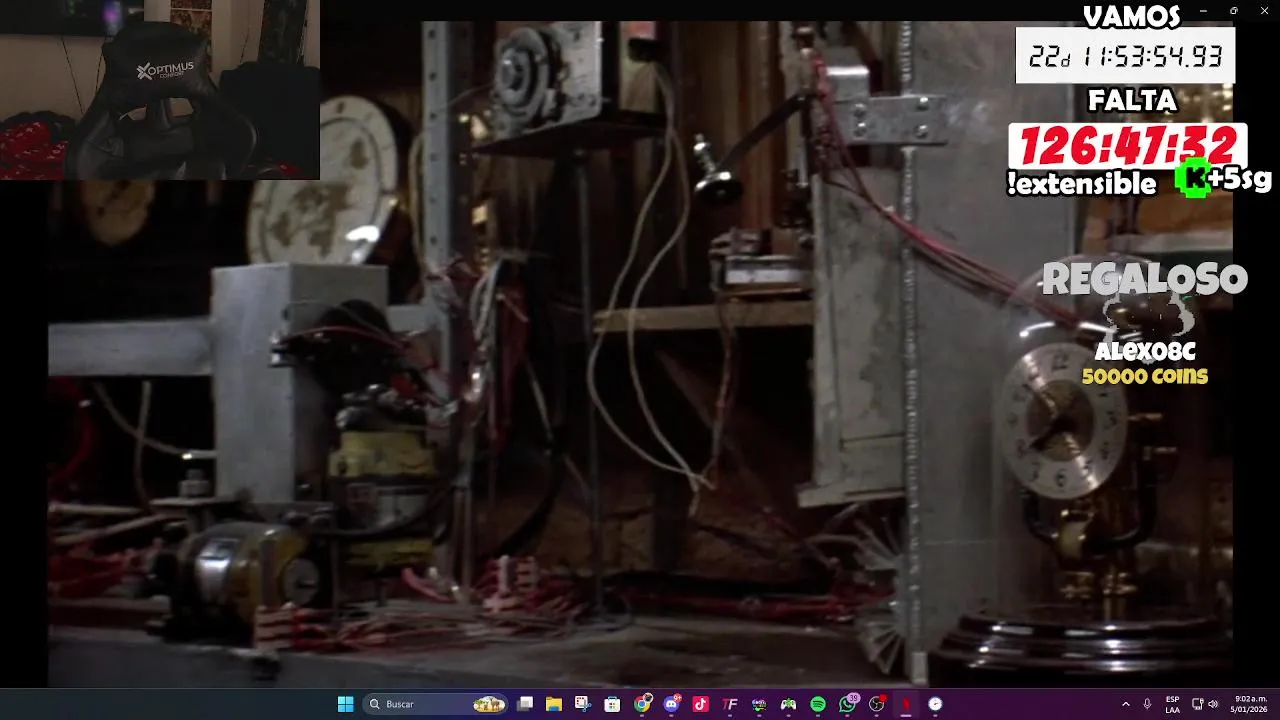Restore down the video window
The height and width of the screenshot is (720, 1280).
pos(1234,10)
